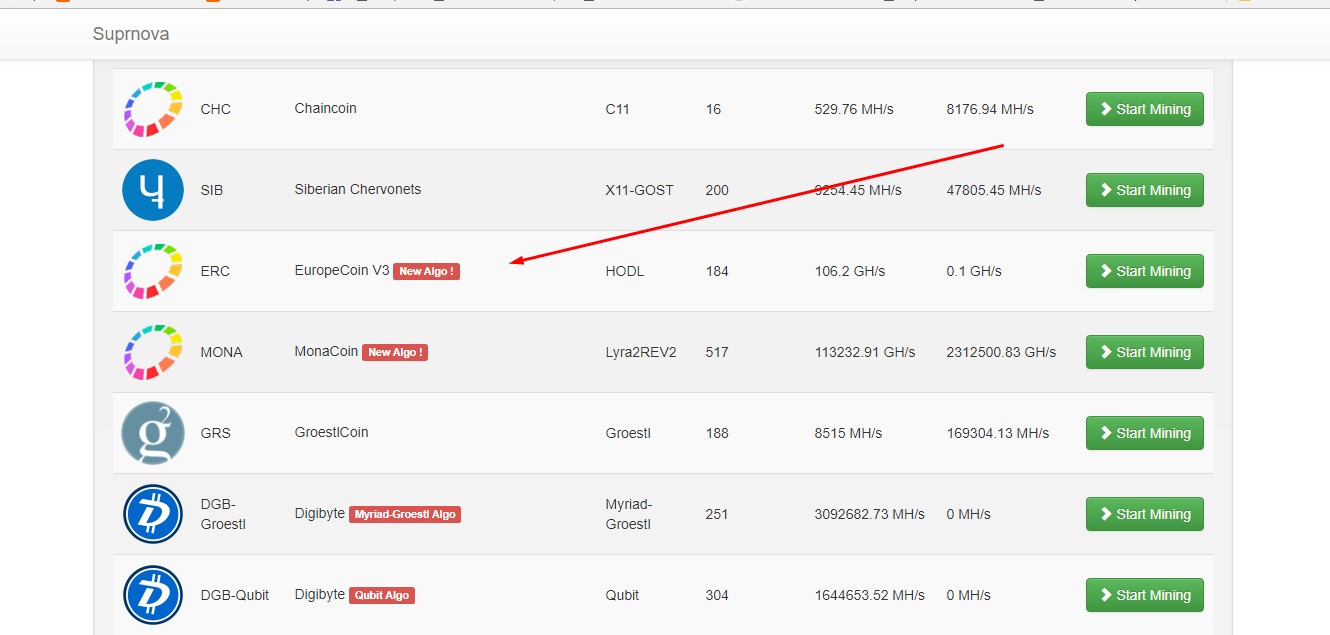Click the 169304.13 MH/s hashrate value
The width and height of the screenshot is (1330, 635).
[x=998, y=433]
